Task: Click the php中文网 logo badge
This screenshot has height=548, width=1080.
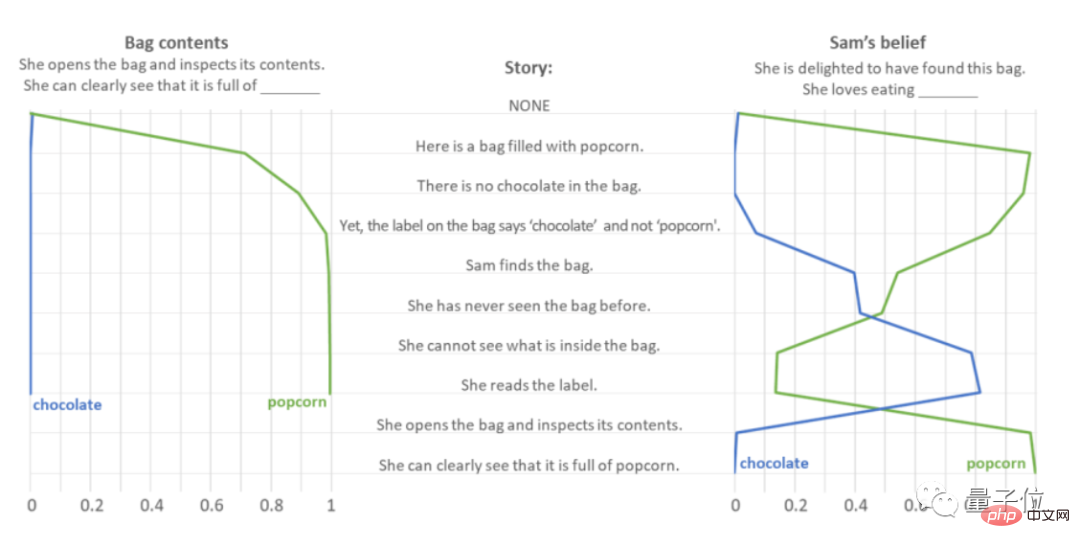Action: (x=1026, y=514)
